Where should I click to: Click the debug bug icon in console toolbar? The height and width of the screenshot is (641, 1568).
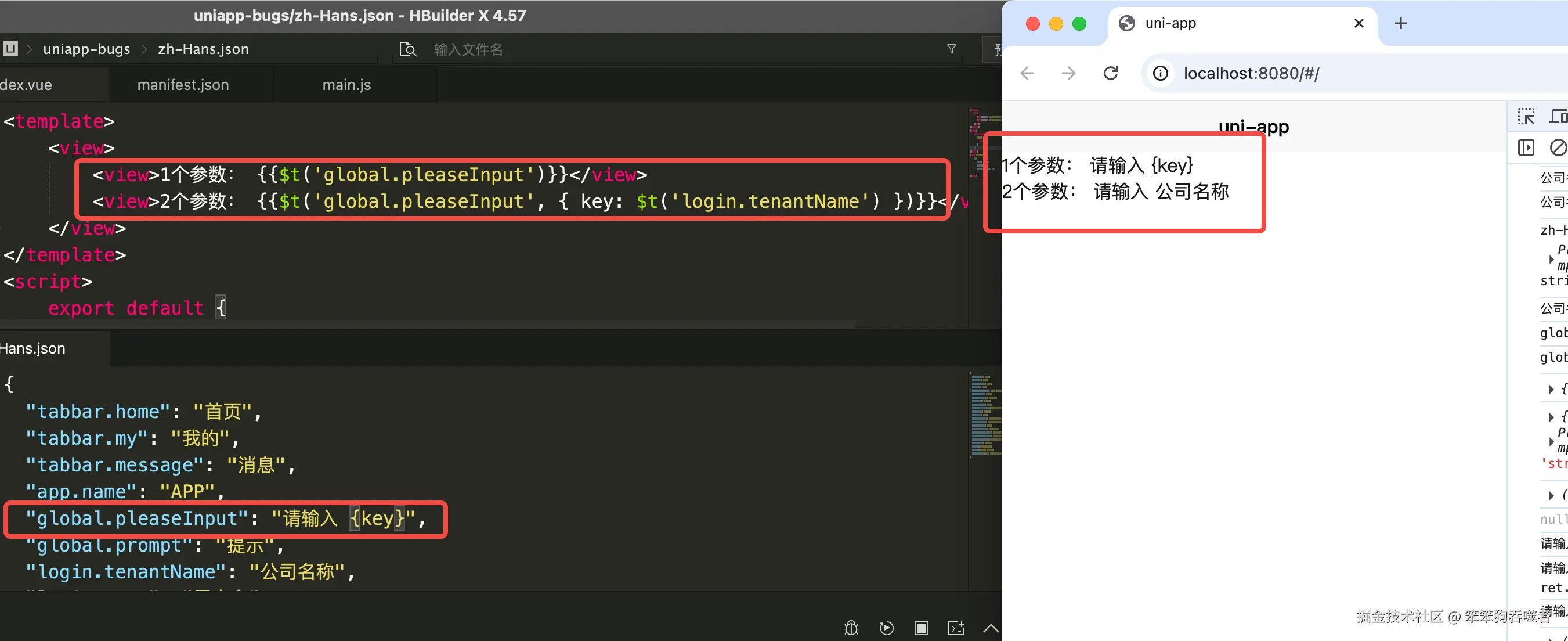(x=851, y=628)
